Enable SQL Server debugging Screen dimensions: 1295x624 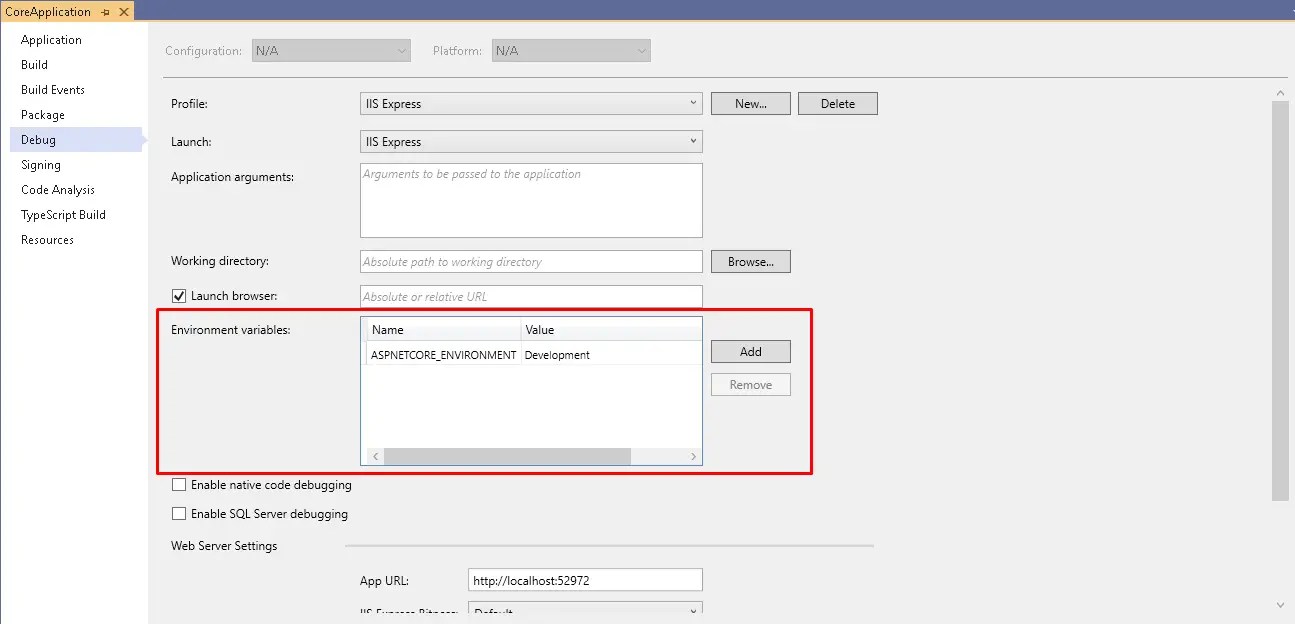click(179, 514)
